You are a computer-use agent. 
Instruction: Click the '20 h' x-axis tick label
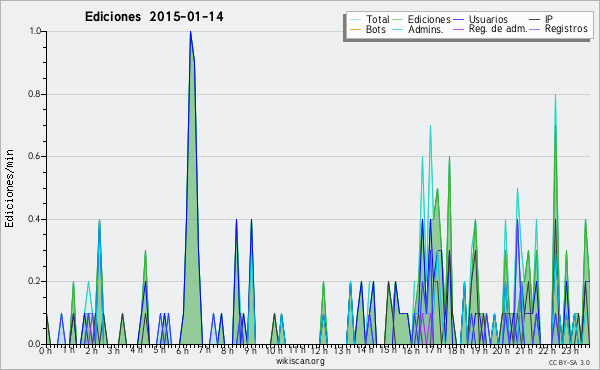click(x=501, y=350)
